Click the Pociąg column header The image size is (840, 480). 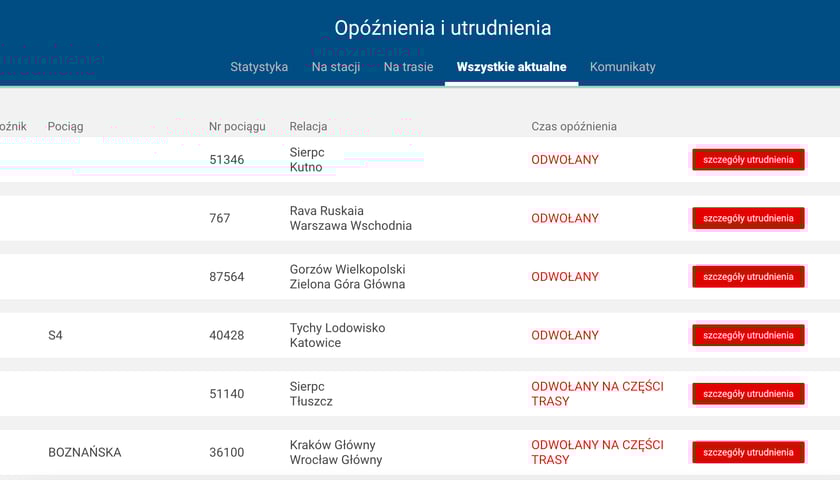pos(65,126)
